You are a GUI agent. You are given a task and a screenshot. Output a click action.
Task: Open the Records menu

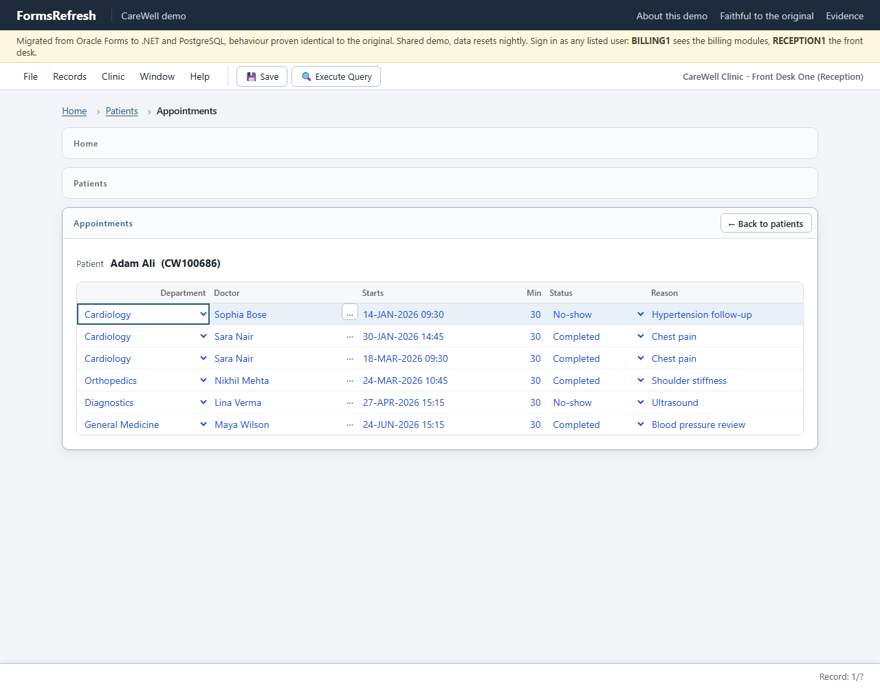click(x=70, y=76)
